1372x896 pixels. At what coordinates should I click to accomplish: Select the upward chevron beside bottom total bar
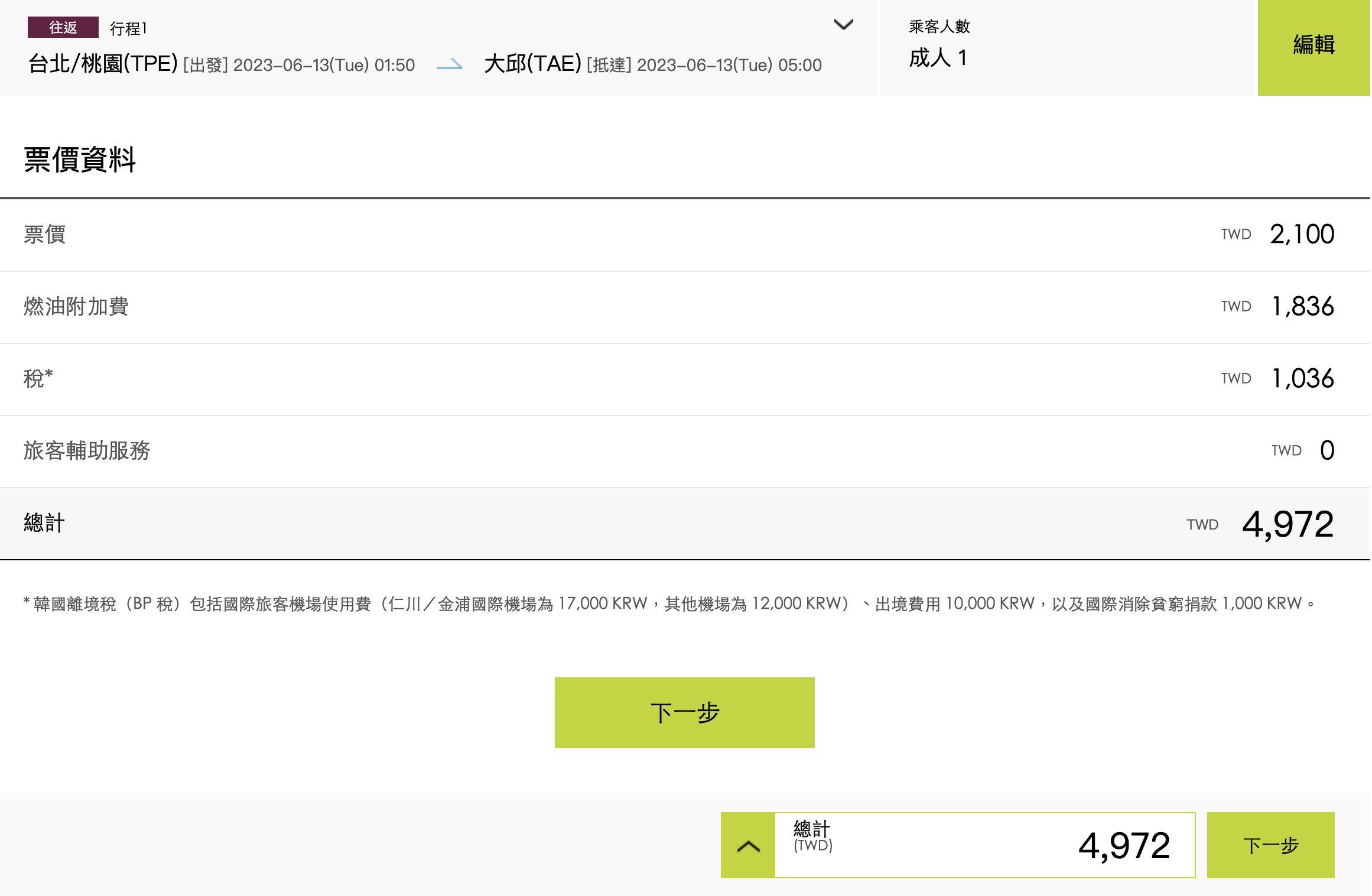[x=749, y=846]
